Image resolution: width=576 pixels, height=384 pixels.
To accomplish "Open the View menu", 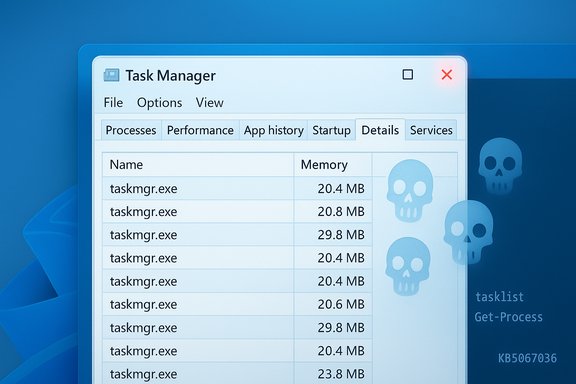I will [x=209, y=103].
